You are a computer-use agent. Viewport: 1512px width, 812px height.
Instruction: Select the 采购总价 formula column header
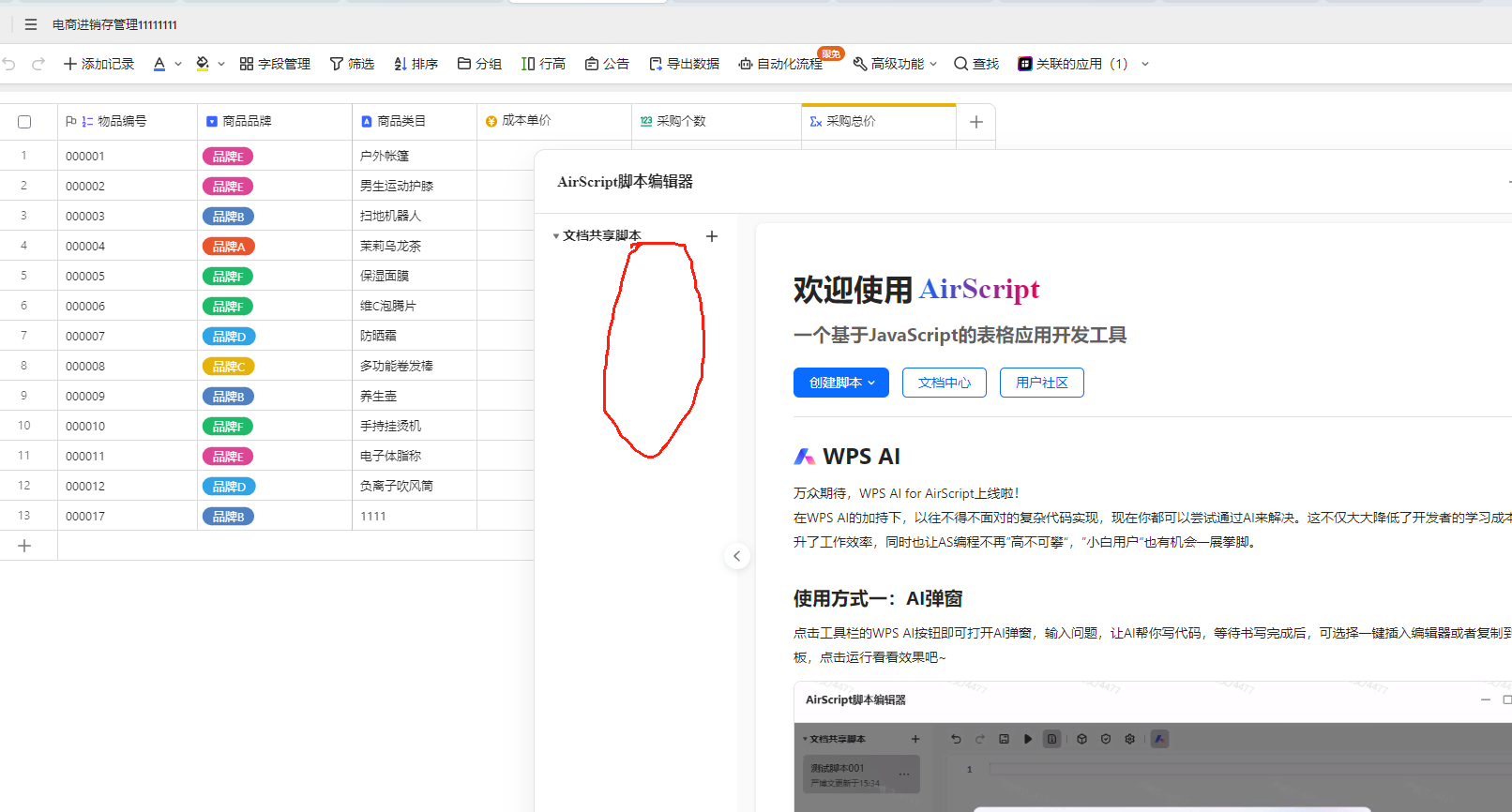(879, 121)
